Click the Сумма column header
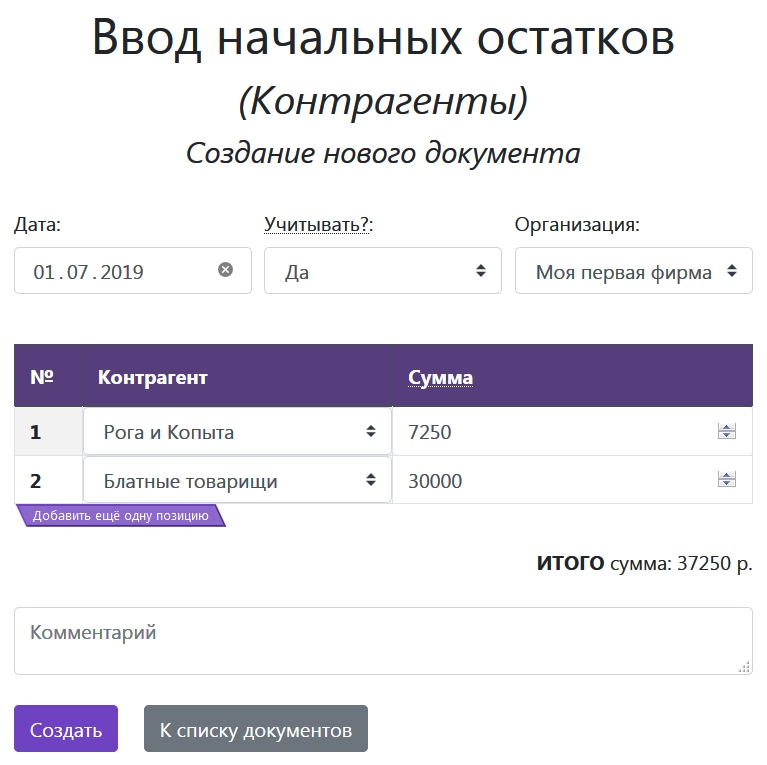The image size is (767, 765). point(441,377)
